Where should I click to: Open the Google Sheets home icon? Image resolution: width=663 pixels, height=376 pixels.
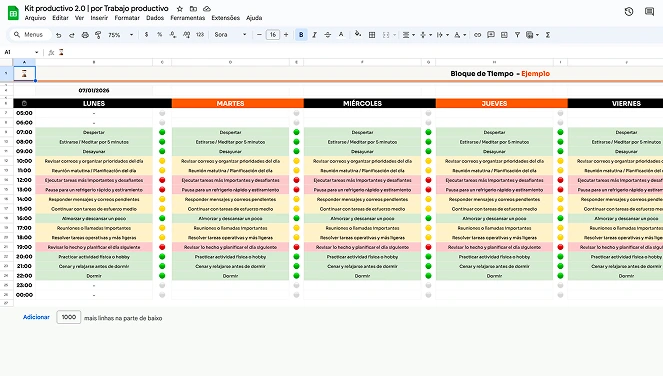click(13, 13)
